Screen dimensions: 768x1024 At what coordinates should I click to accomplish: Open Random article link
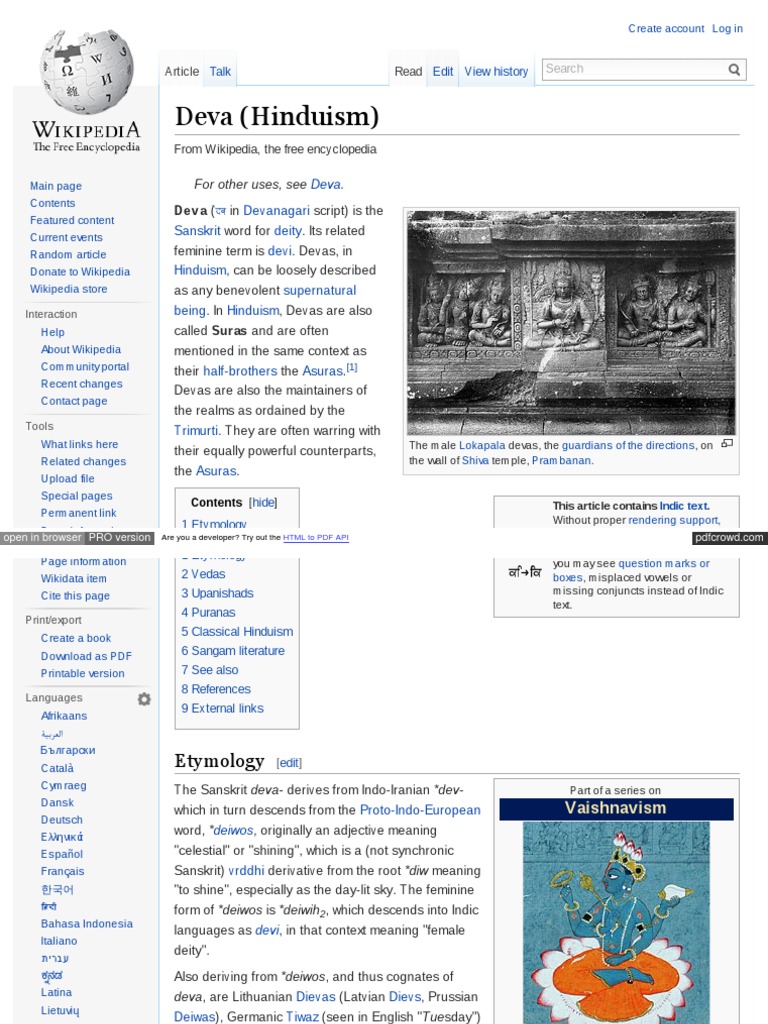click(x=68, y=254)
